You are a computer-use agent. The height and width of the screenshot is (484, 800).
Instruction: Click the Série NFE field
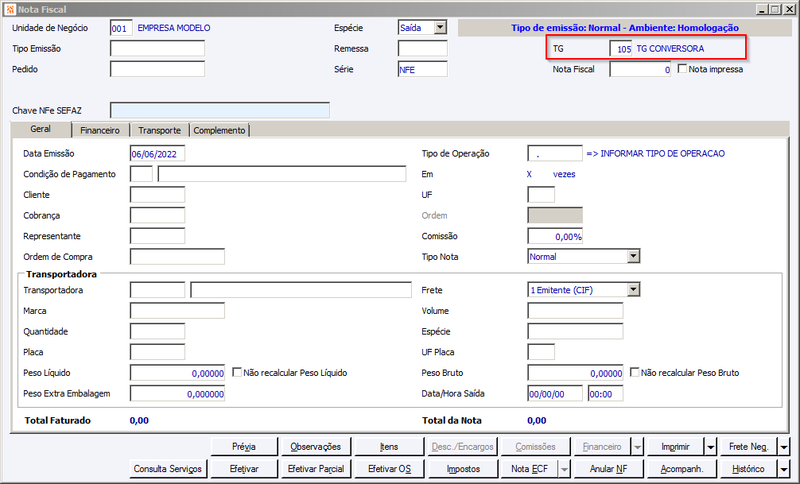click(x=422, y=69)
